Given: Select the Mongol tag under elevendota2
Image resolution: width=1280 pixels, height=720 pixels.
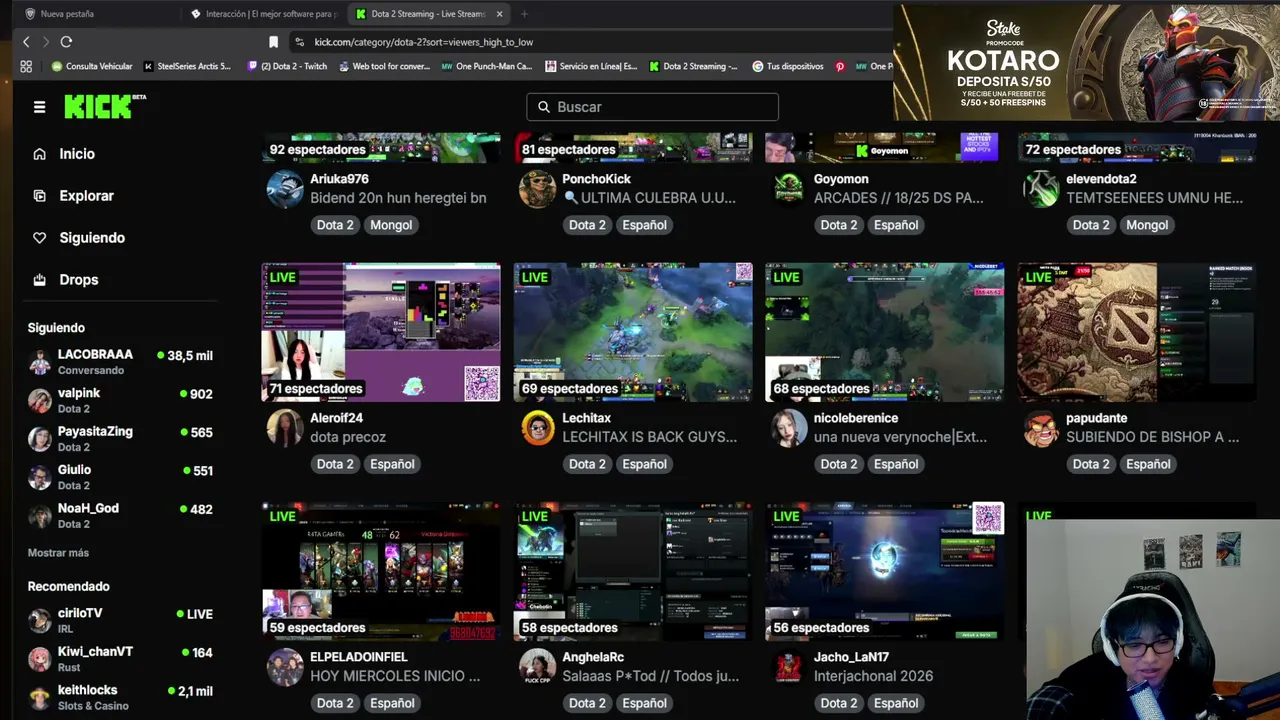Looking at the screenshot, I should [x=1147, y=225].
